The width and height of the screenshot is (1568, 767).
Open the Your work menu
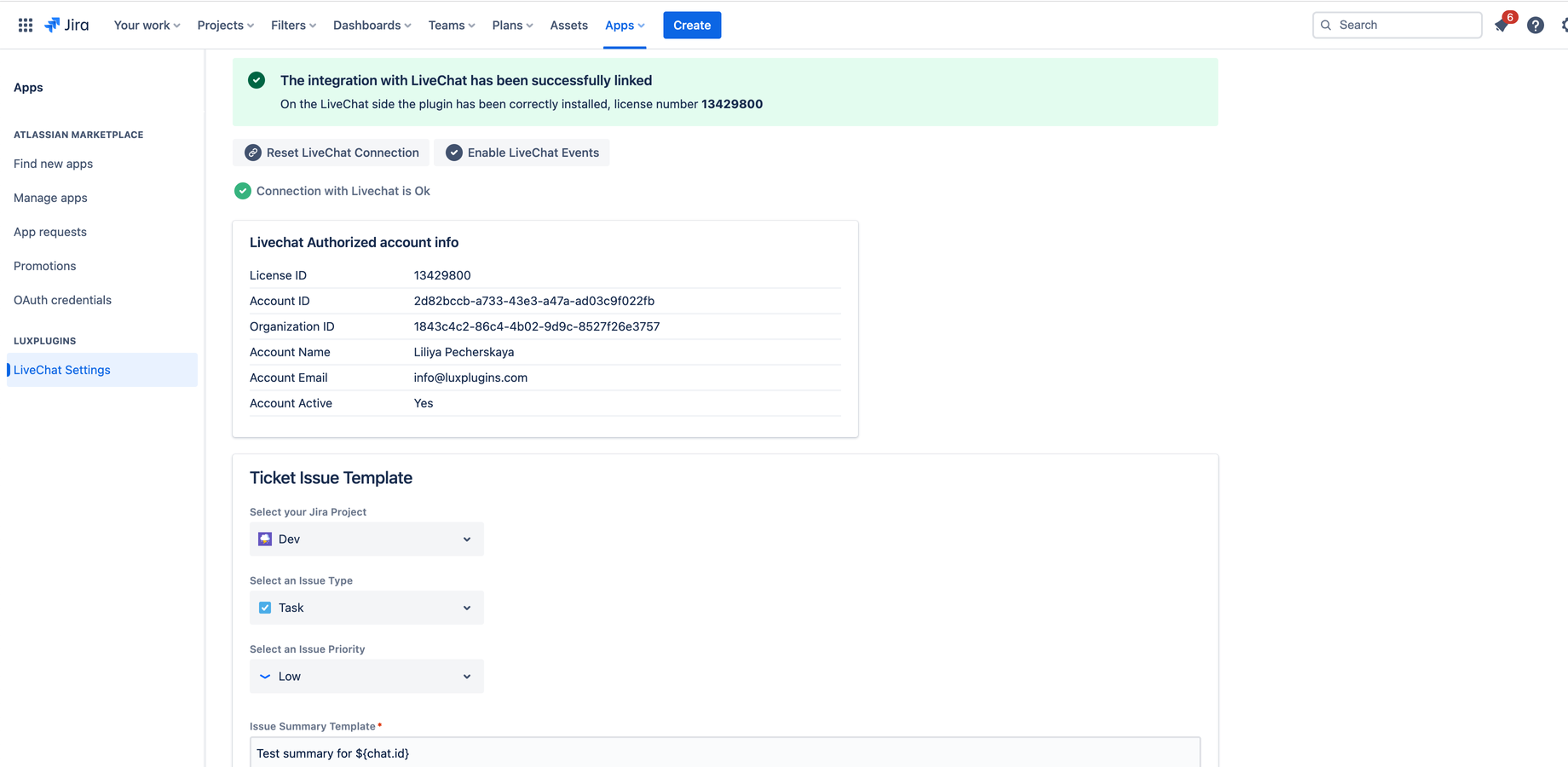point(147,25)
